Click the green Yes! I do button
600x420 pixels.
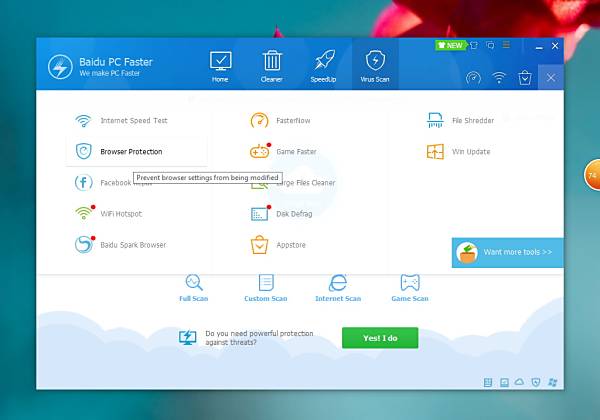pos(380,338)
